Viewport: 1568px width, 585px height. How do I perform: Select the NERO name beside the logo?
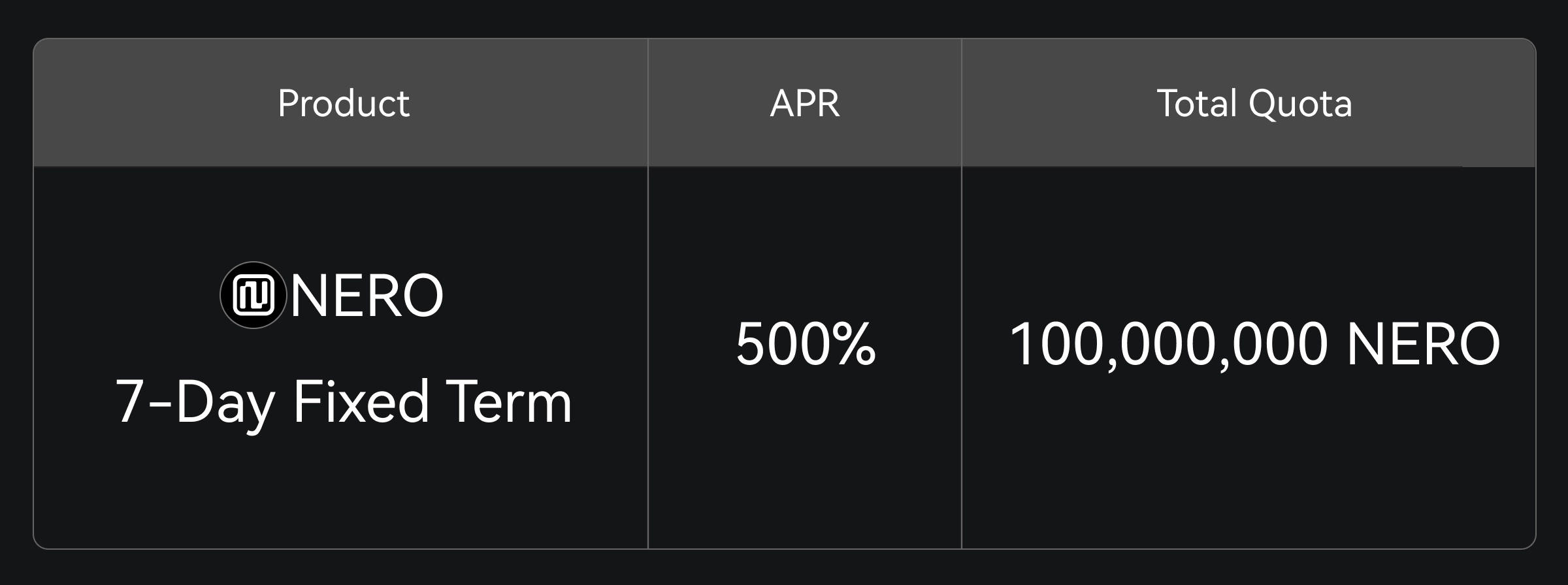point(367,296)
